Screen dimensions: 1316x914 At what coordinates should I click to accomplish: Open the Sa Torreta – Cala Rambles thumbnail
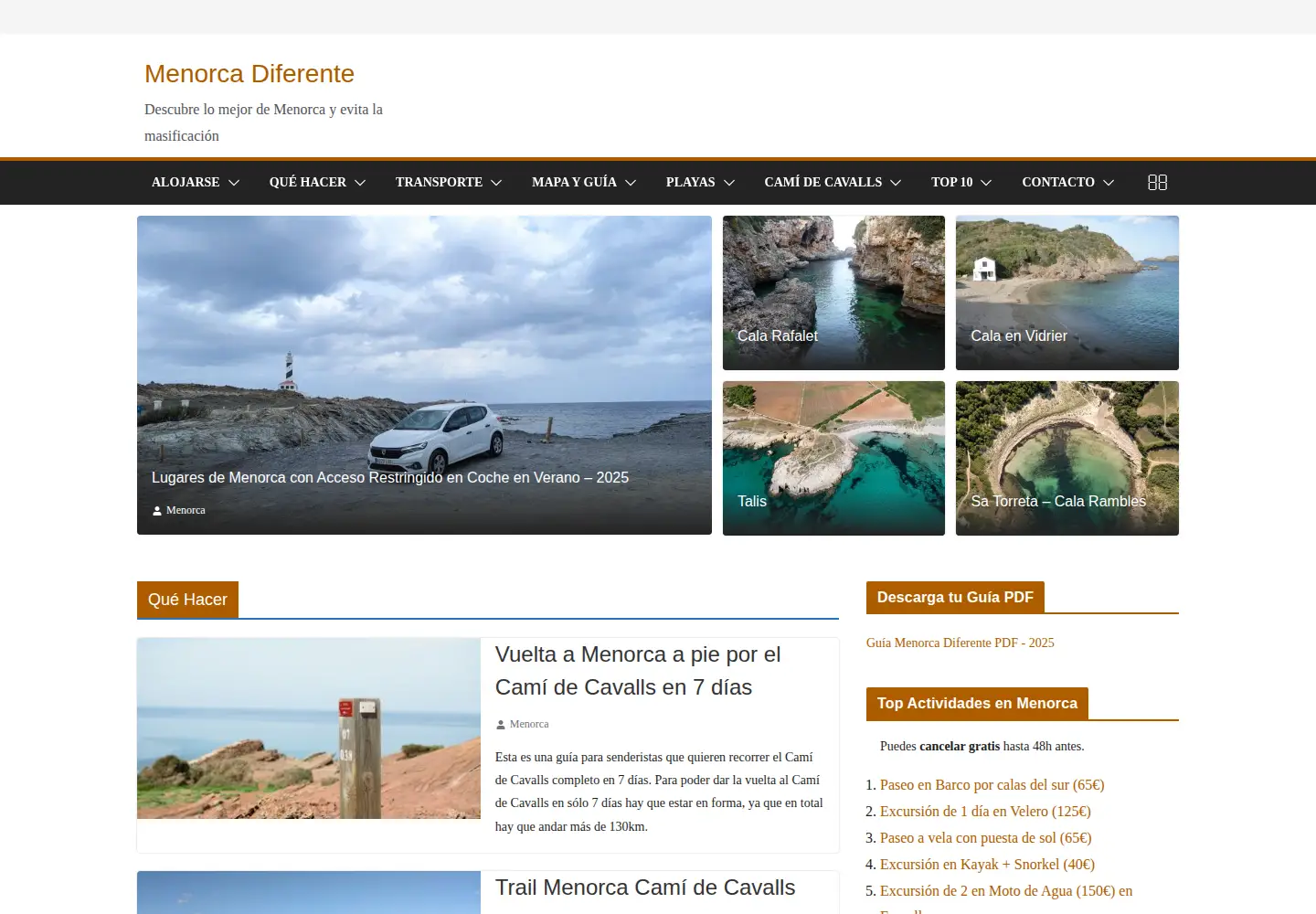pos(1067,458)
